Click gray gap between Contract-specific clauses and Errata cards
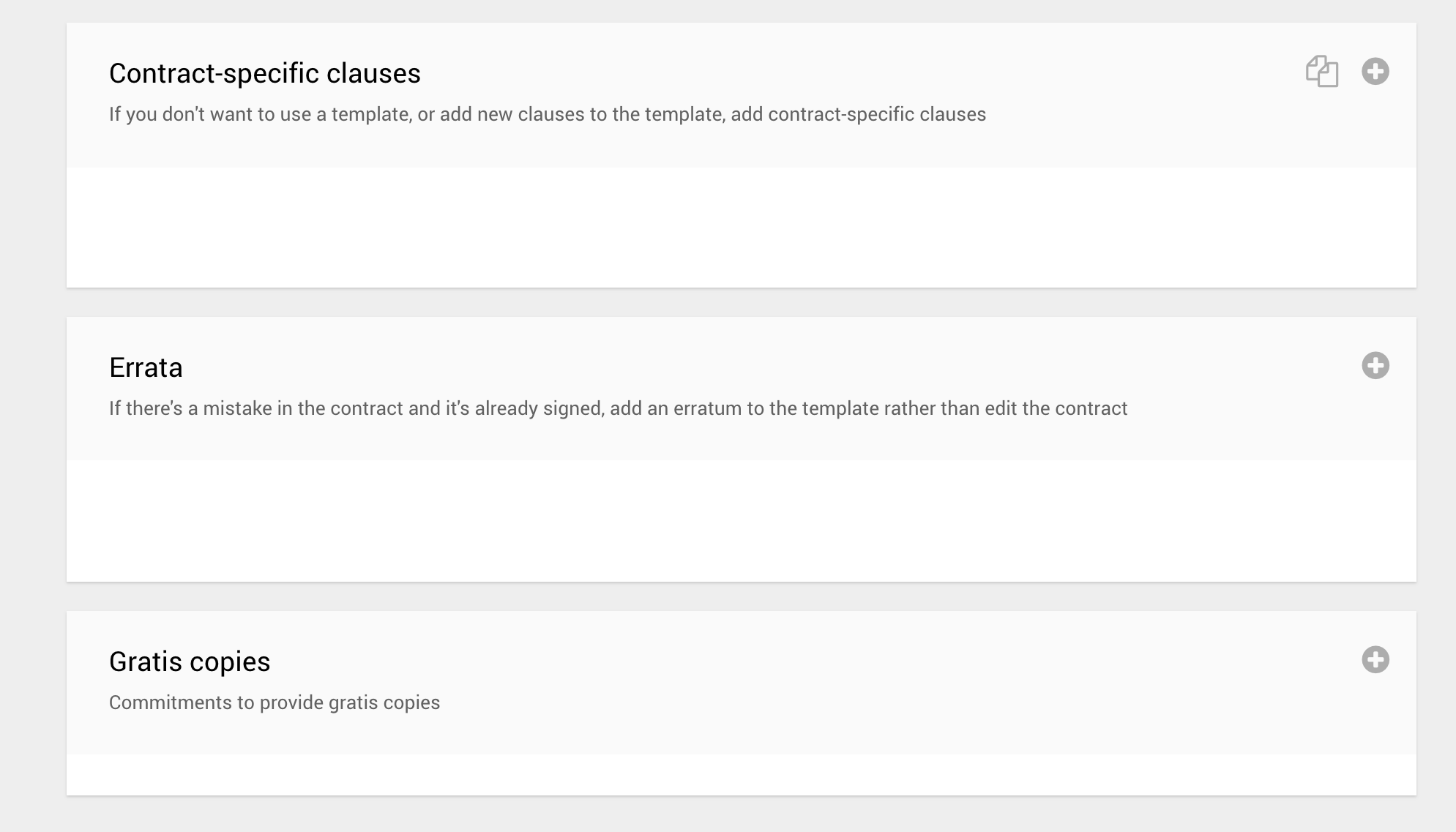 coord(741,302)
